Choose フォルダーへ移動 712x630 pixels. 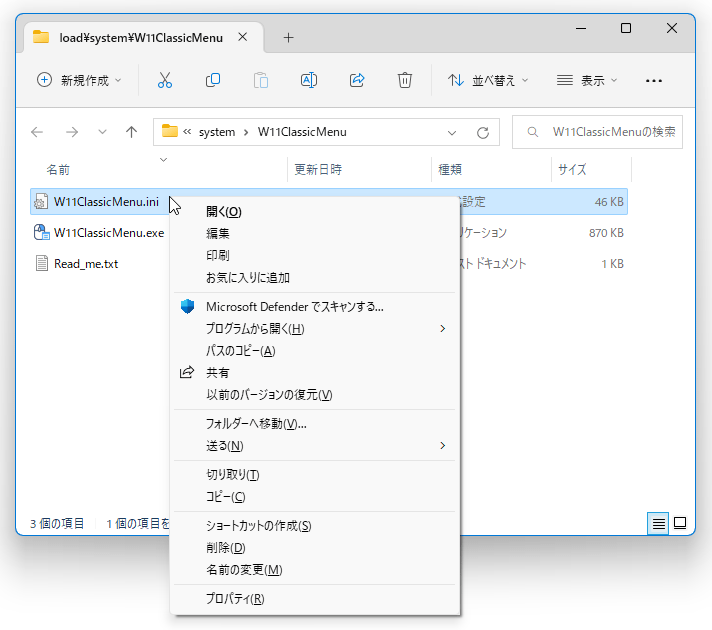[x=314, y=424]
